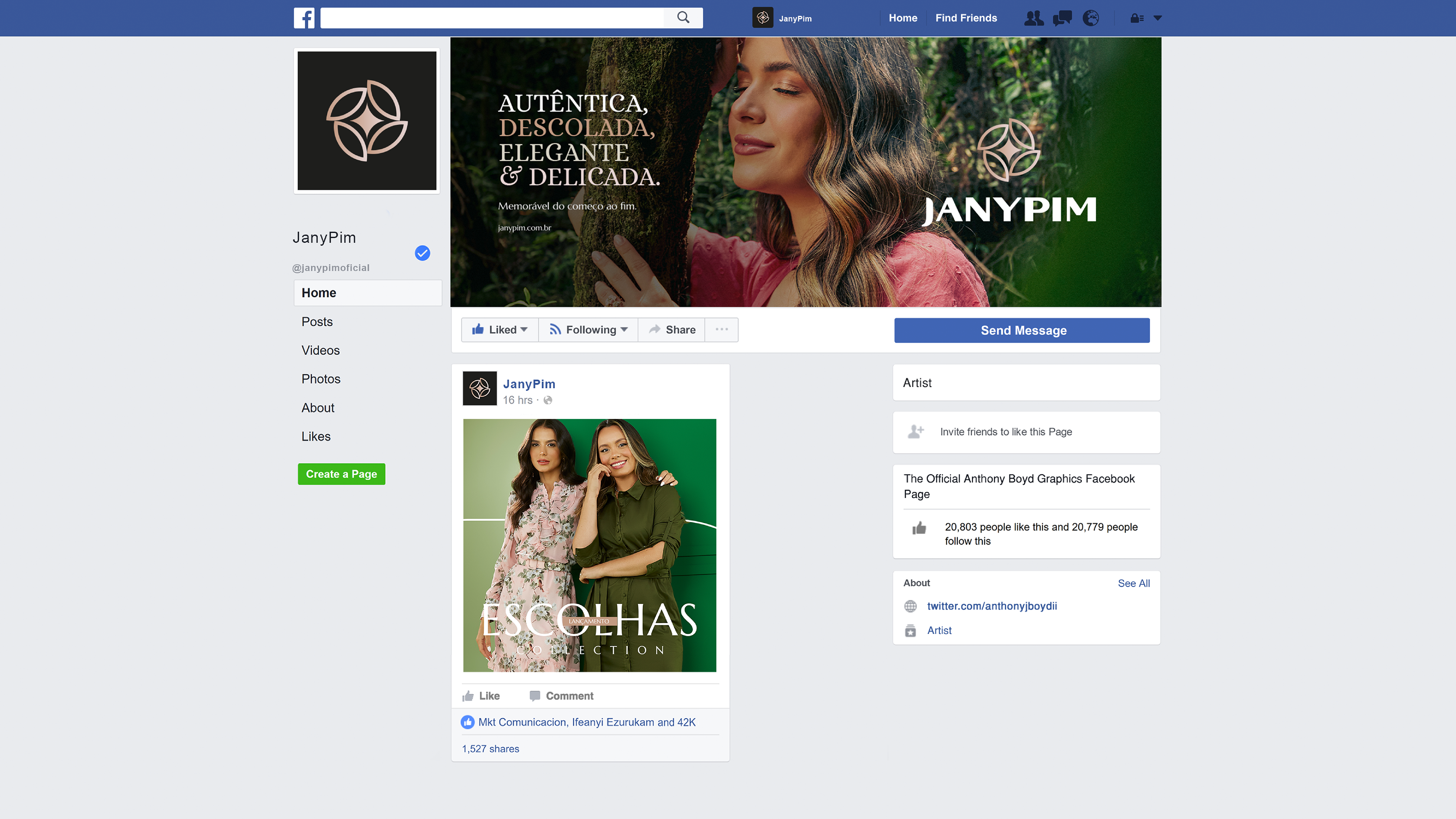Open the notifications globe icon
Screen dimensions: 1456x819
pyautogui.click(x=1090, y=18)
